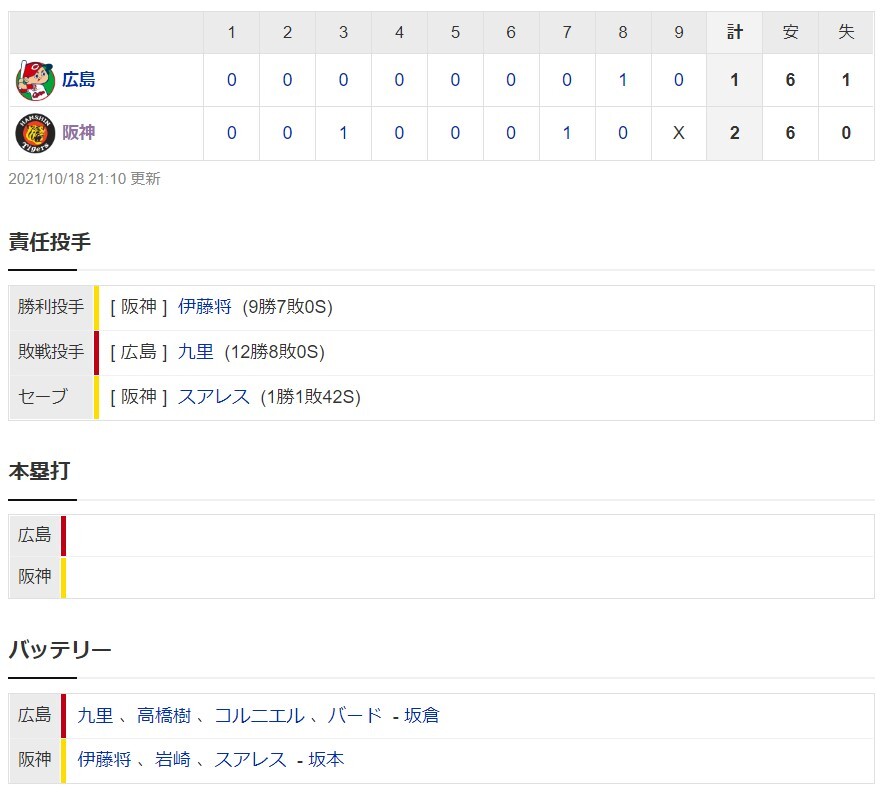Screen dimensions: 882x793
Task: Click Hiroshima's 1st inning score 0
Action: click(x=231, y=80)
